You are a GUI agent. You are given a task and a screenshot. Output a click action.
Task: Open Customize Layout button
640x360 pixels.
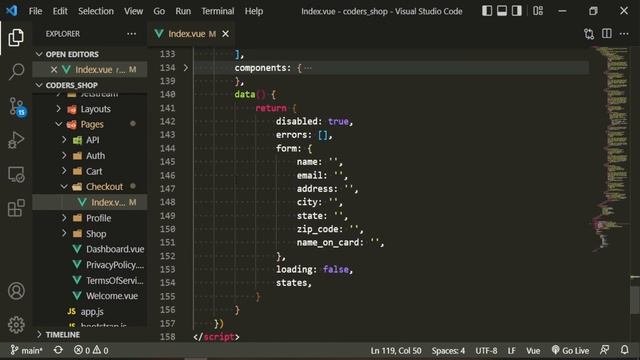[x=538, y=11]
